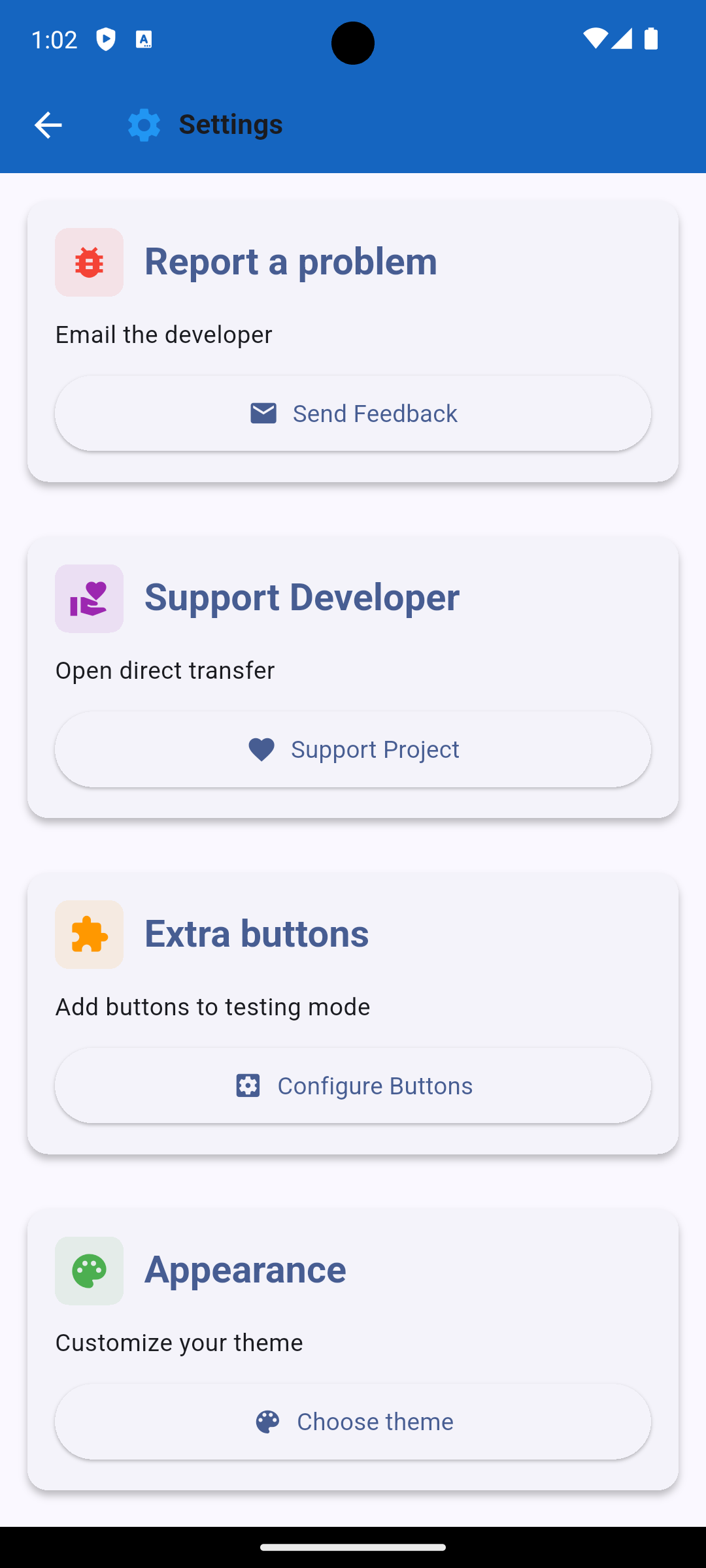Click the blue Settings gear icon
The width and height of the screenshot is (706, 1568).
click(x=144, y=125)
